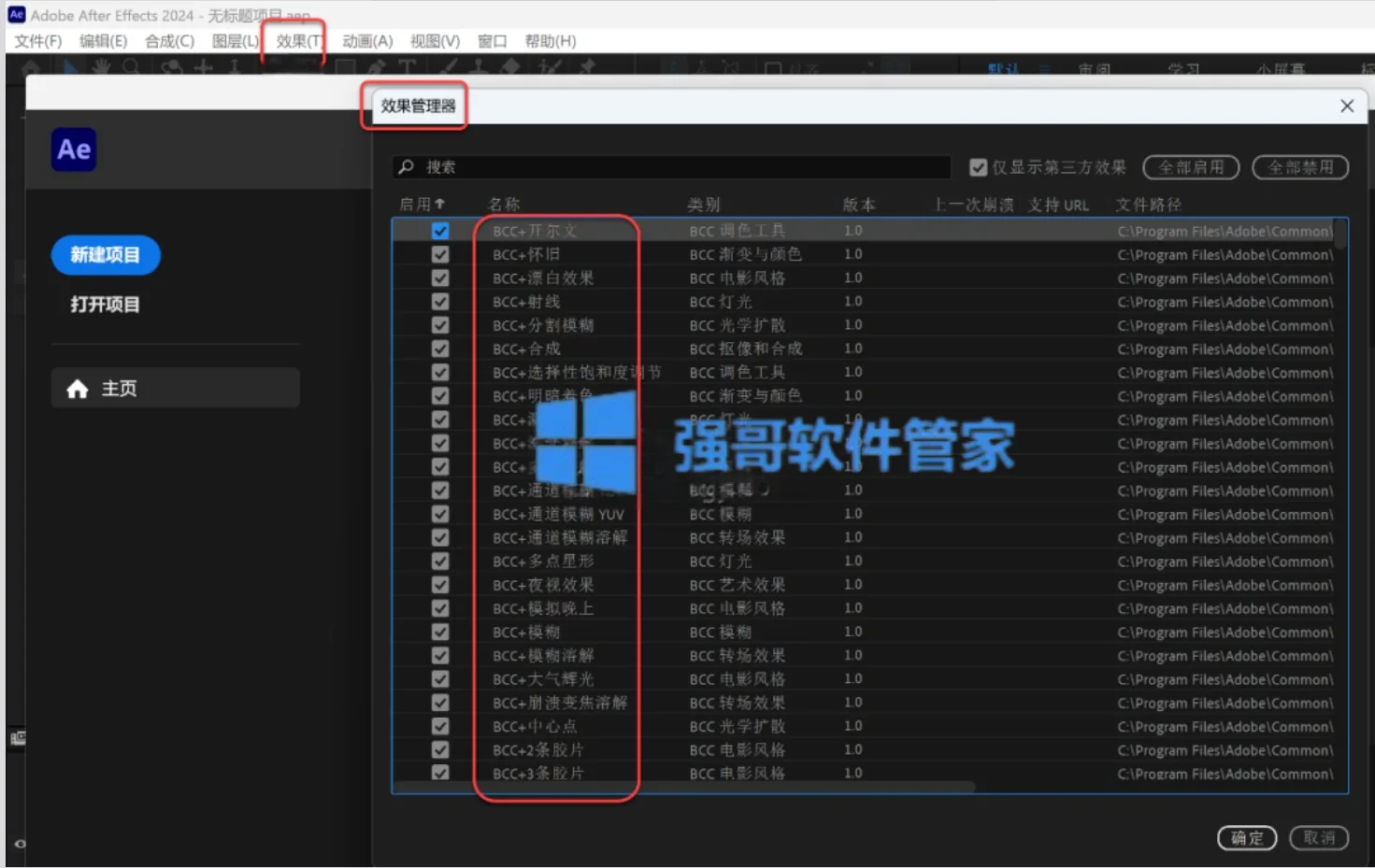Click the BCC+多点星形 name
The image size is (1375, 868).
pos(543,561)
